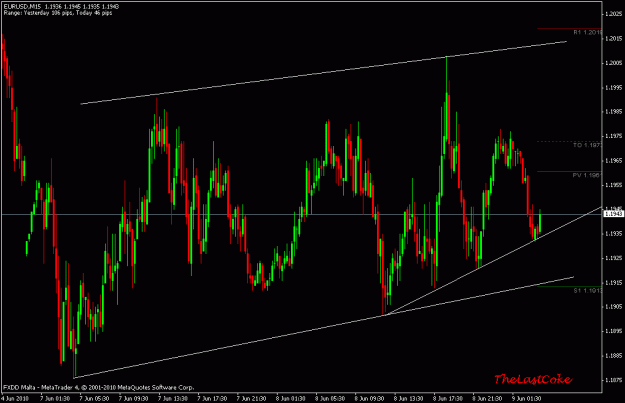The width and height of the screenshot is (625, 403).
Task: Click price axis value 1.1995
Action: (613, 87)
